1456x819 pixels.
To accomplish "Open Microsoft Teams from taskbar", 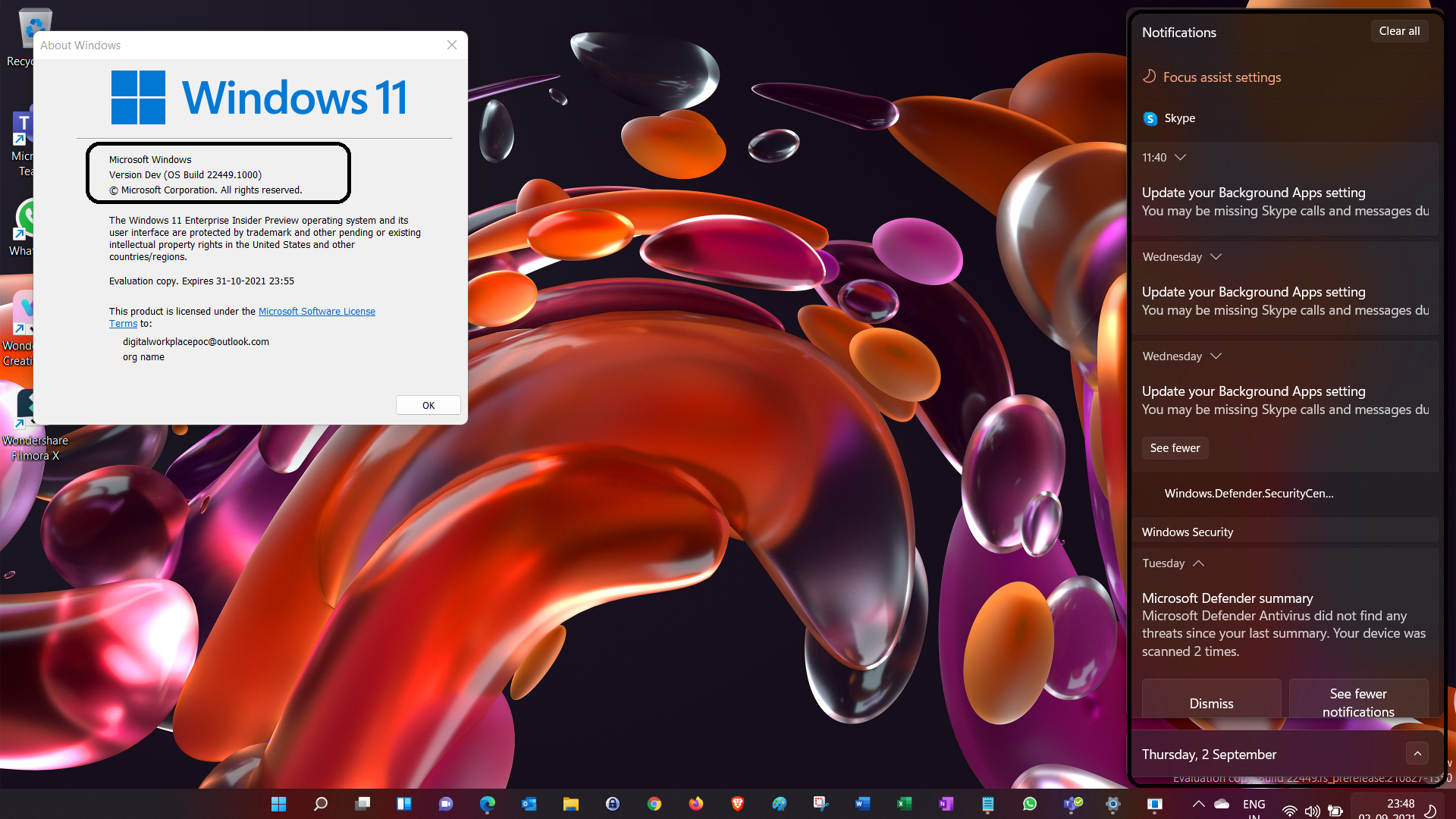I will [x=1072, y=804].
